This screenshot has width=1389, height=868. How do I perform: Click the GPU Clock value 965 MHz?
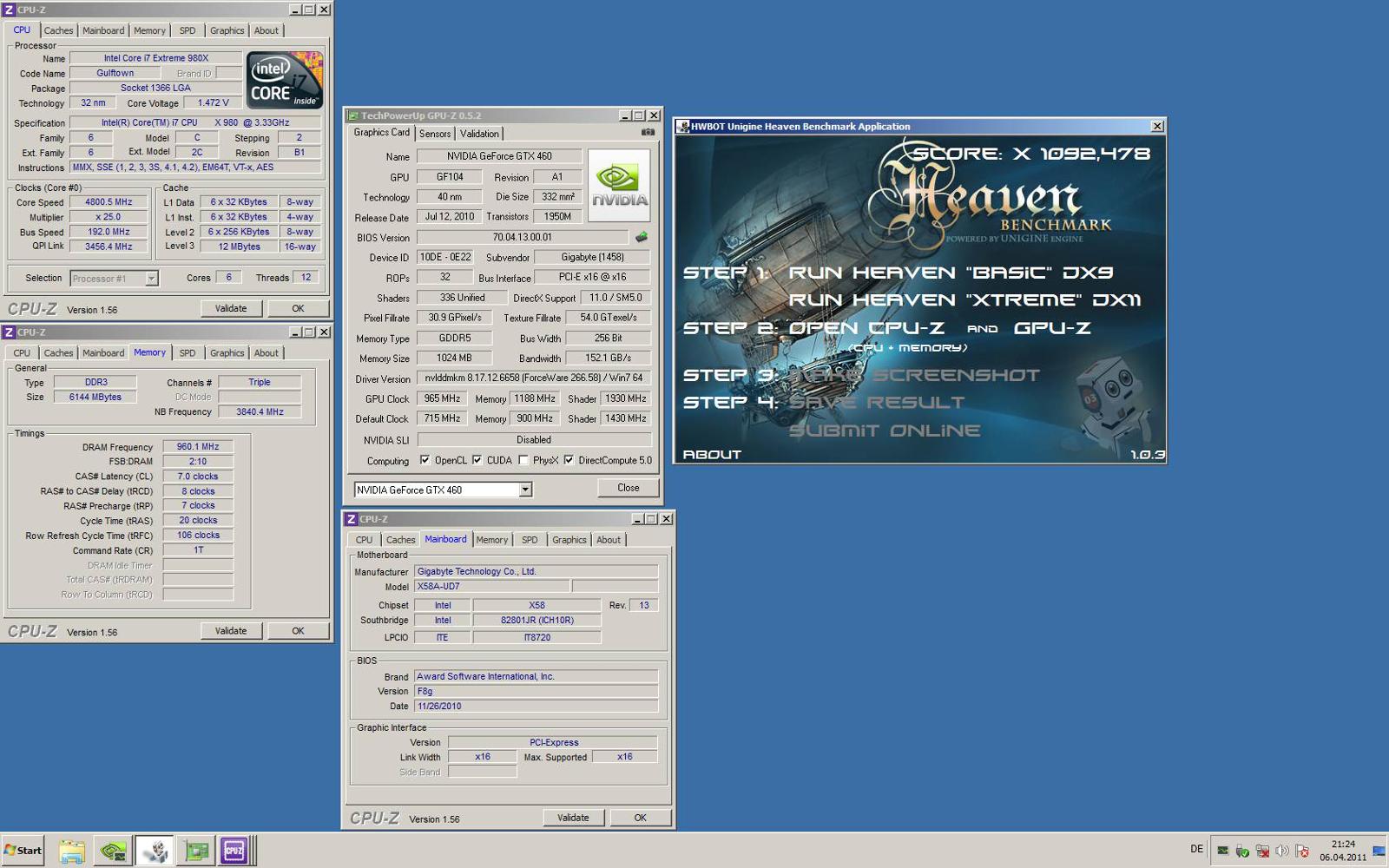[x=443, y=398]
